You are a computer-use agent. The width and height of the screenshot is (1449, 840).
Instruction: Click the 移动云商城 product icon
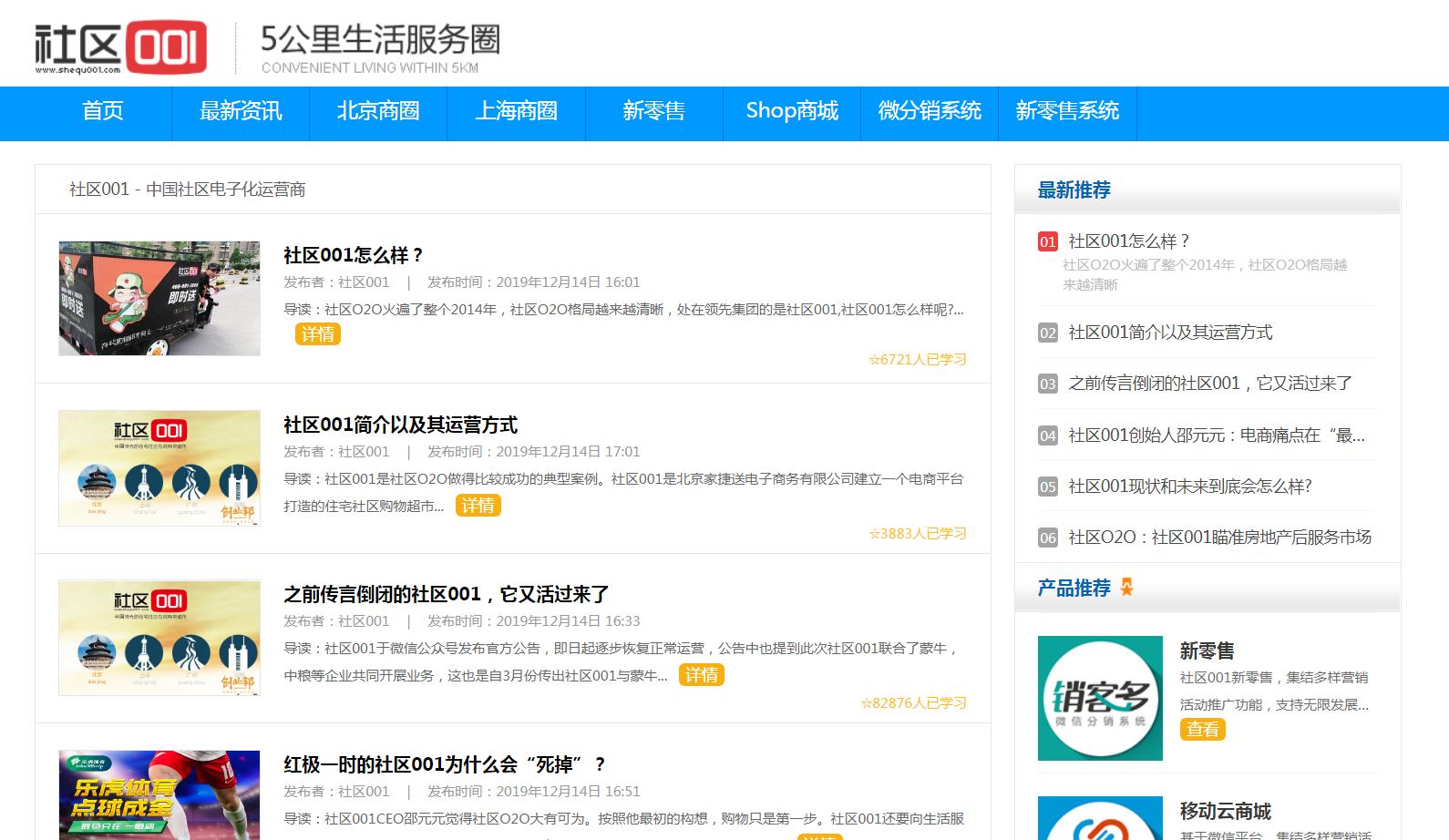[1100, 818]
